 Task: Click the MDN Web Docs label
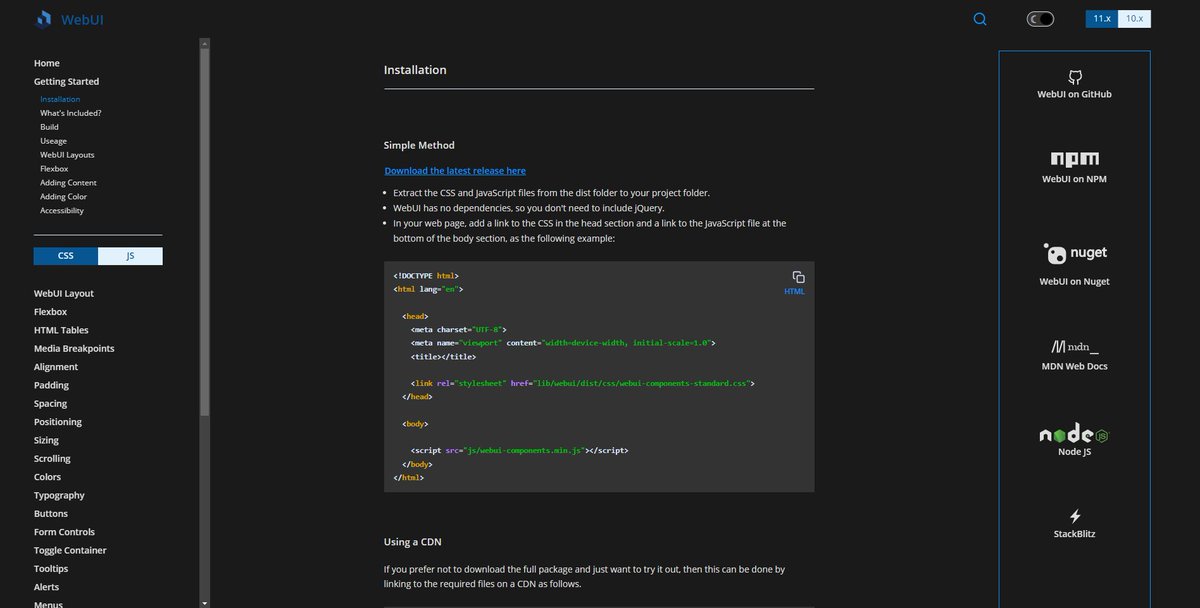pyautogui.click(x=1075, y=366)
